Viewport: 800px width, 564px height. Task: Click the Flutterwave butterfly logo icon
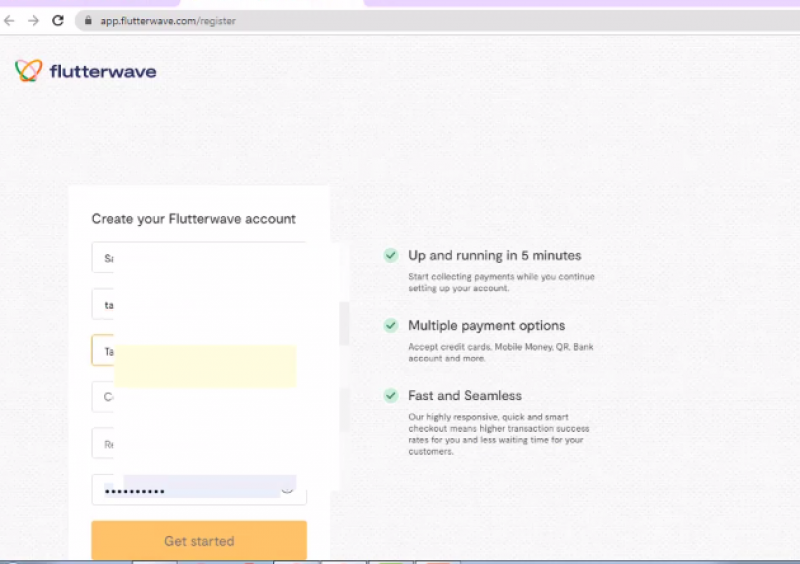coord(29,71)
